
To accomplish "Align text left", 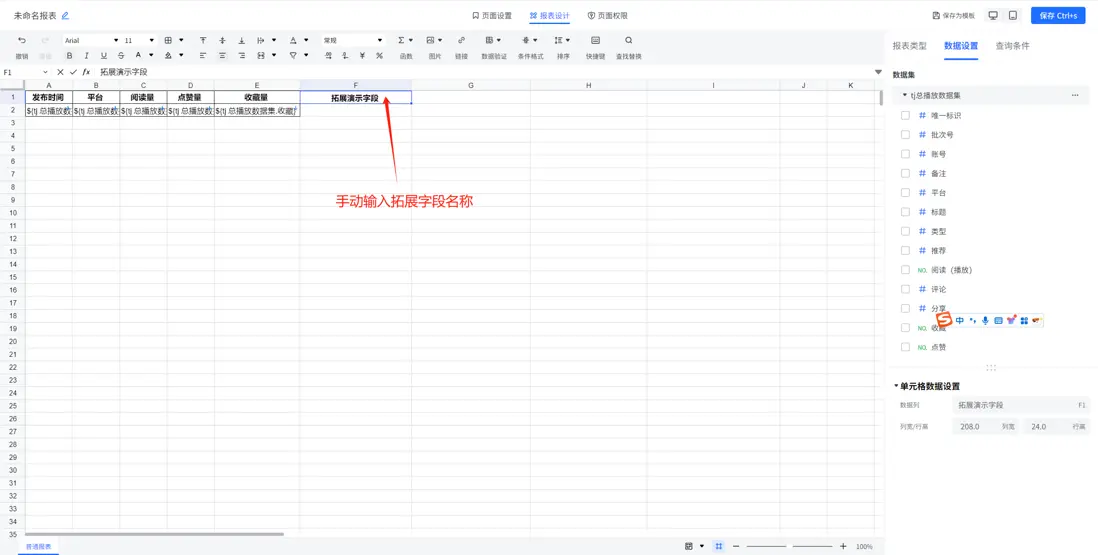I will (203, 56).
